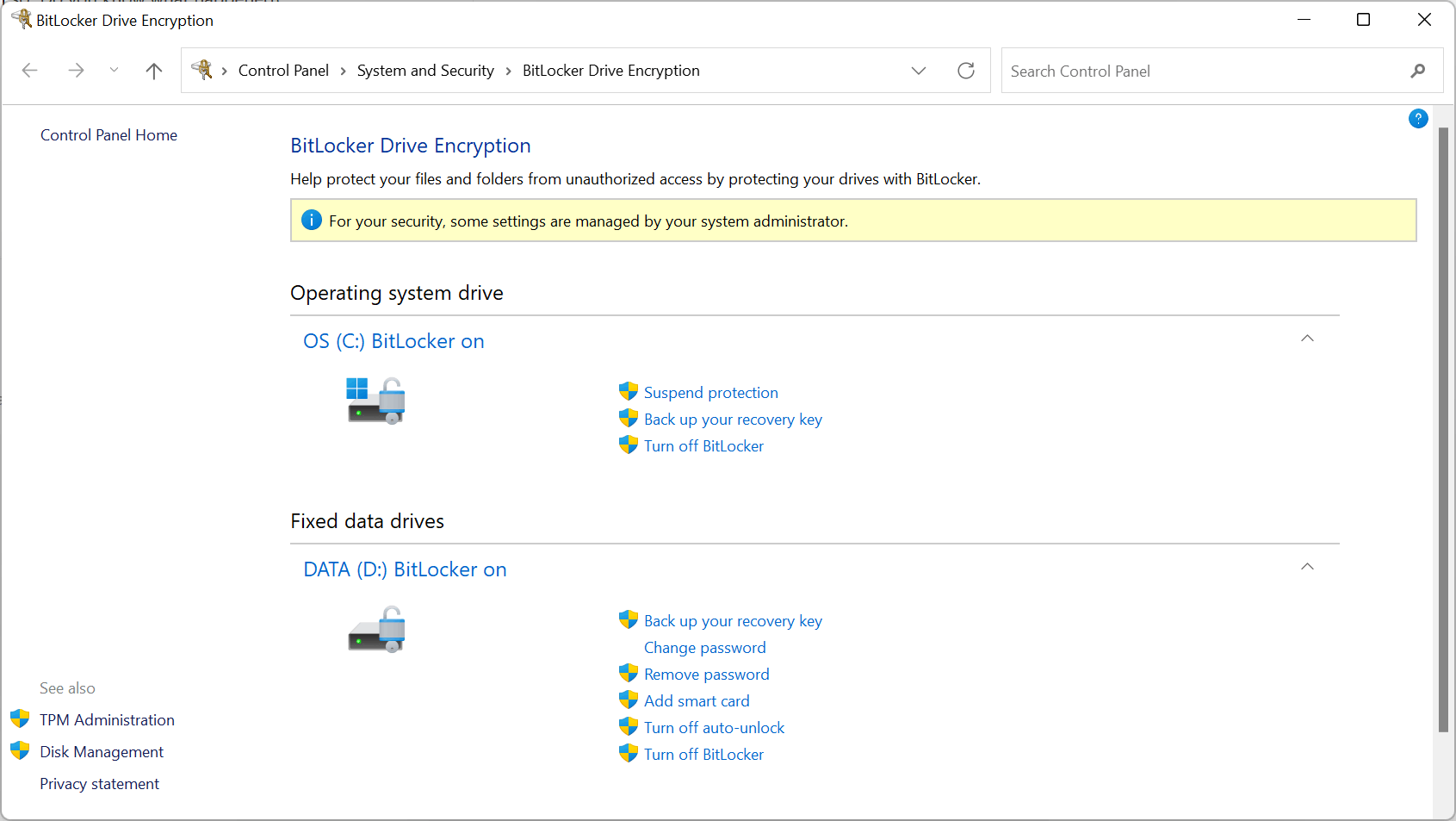Image resolution: width=1456 pixels, height=821 pixels.
Task: Collapse the DATA (D:) drive section chevron
Action: tap(1307, 567)
